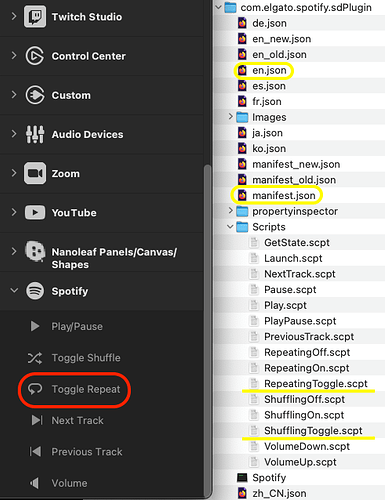
Task: Expand the Twitch Studio category
Action: pyautogui.click(x=14, y=16)
